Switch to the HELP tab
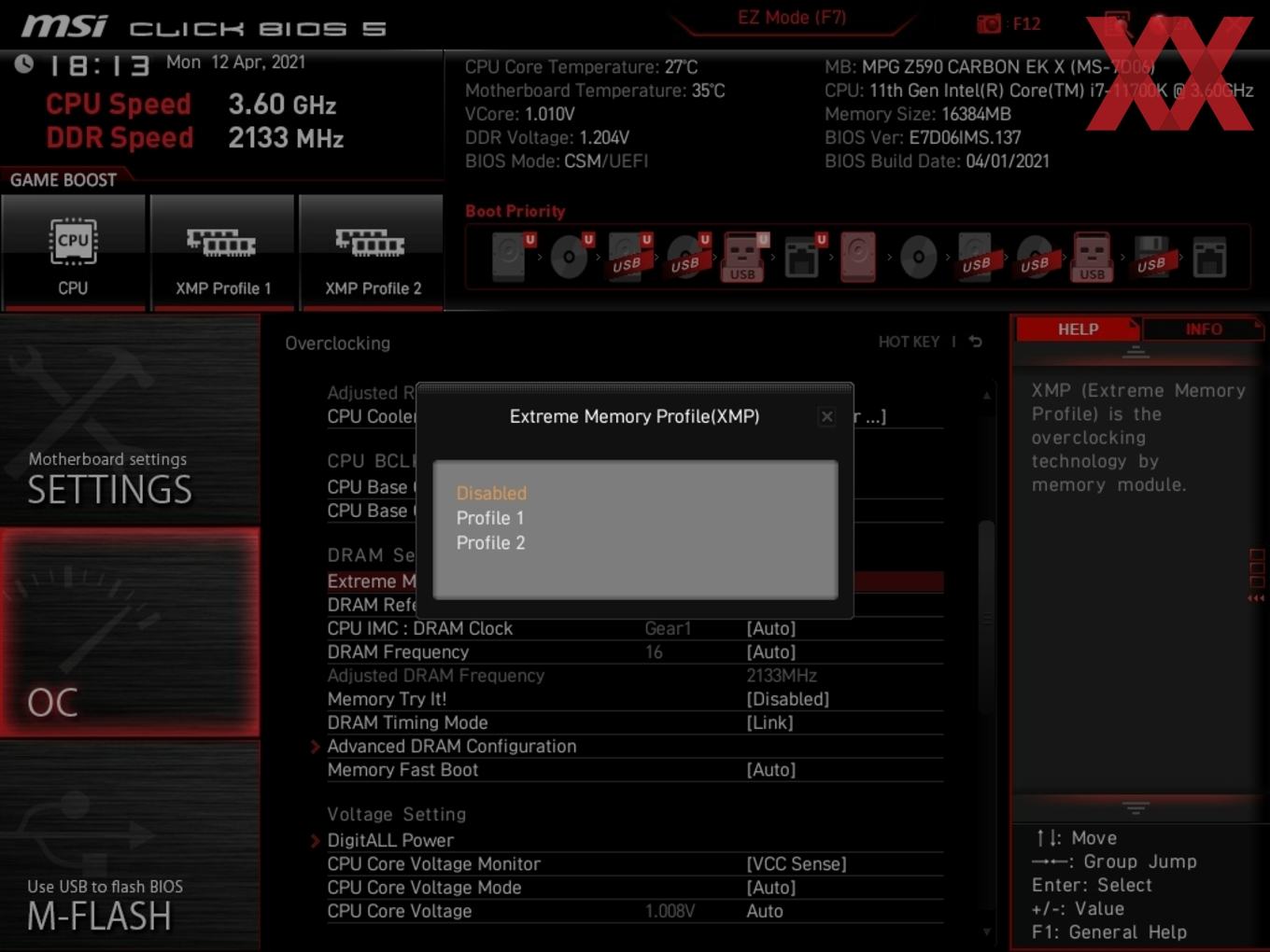This screenshot has width=1270, height=952. pos(1078,329)
